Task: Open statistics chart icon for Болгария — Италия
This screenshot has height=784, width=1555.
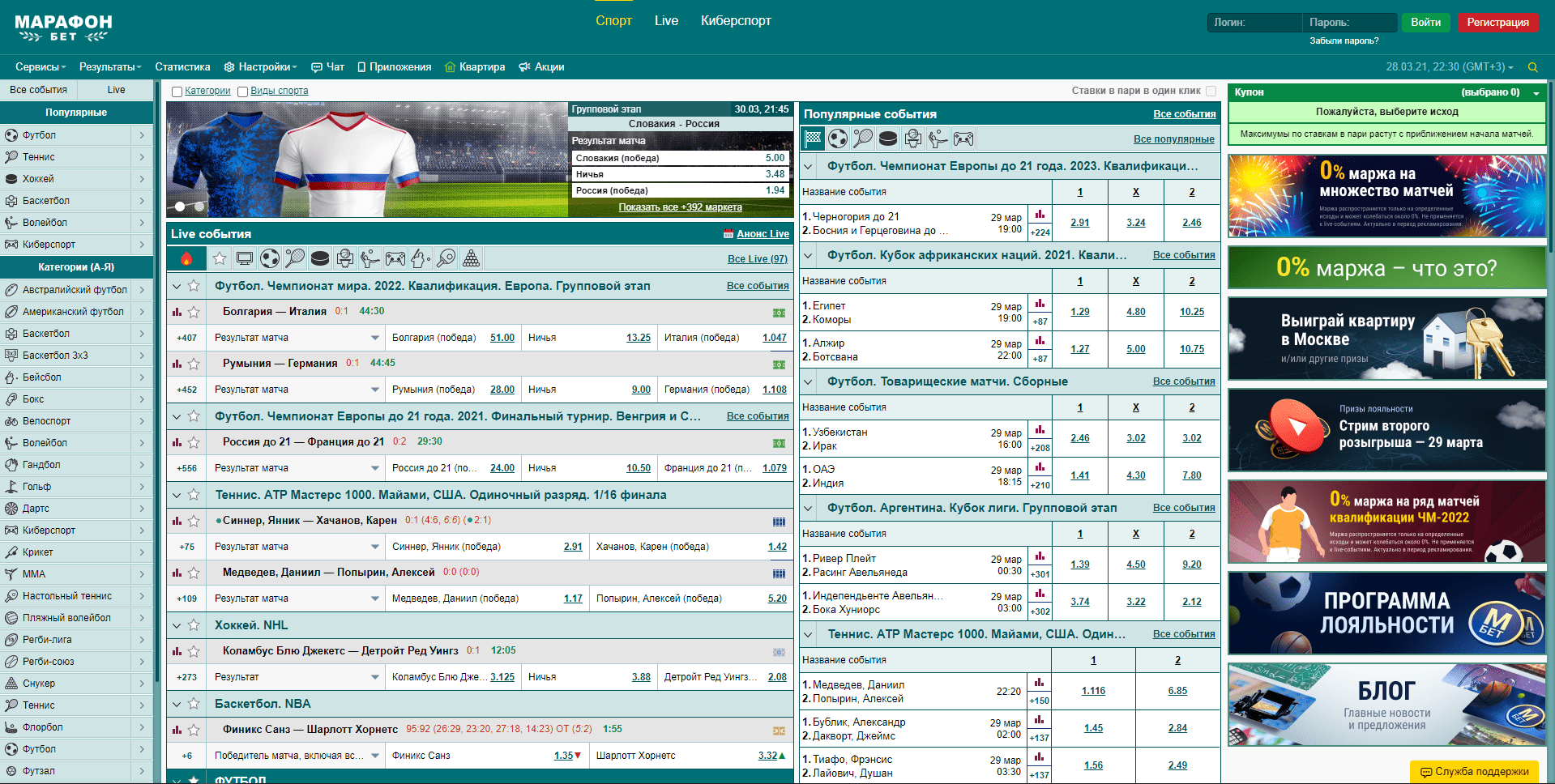Action: pyautogui.click(x=177, y=312)
